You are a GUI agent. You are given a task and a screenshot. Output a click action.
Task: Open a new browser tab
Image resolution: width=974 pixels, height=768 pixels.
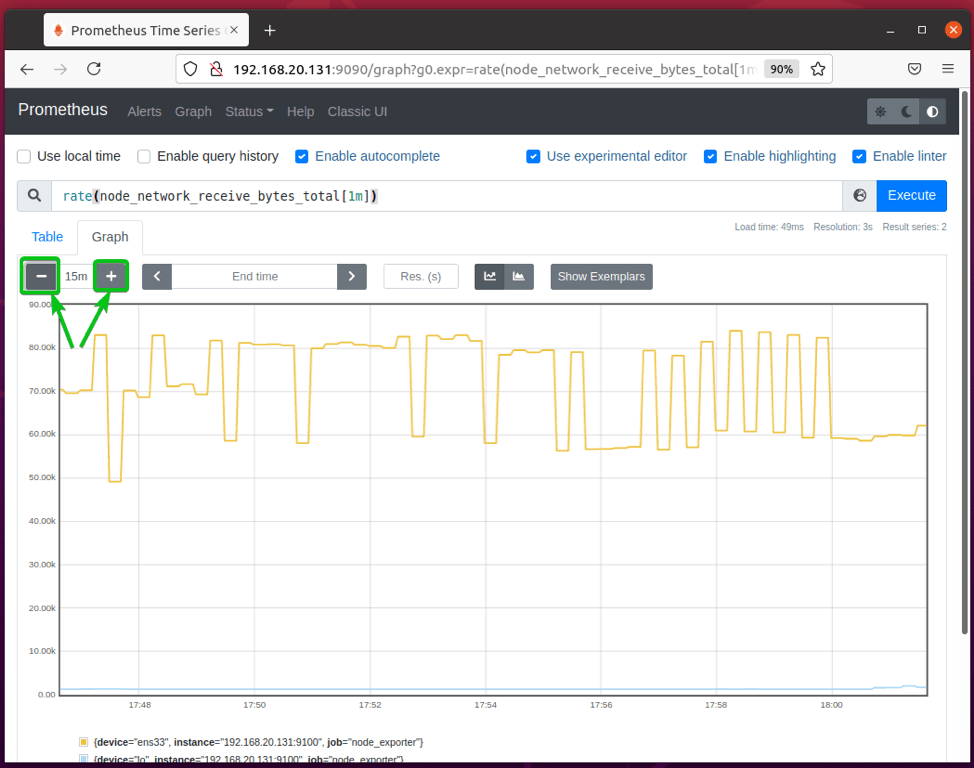270,30
